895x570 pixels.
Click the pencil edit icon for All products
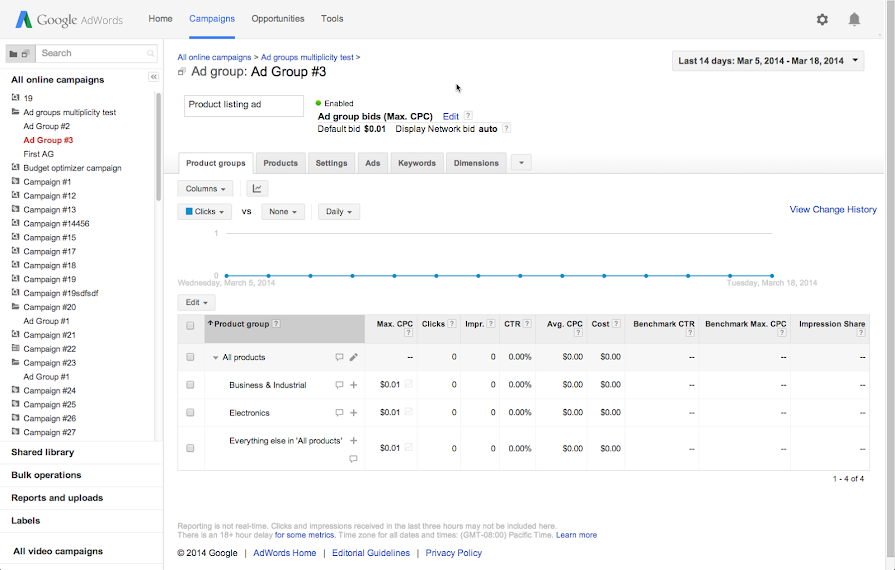tap(353, 357)
